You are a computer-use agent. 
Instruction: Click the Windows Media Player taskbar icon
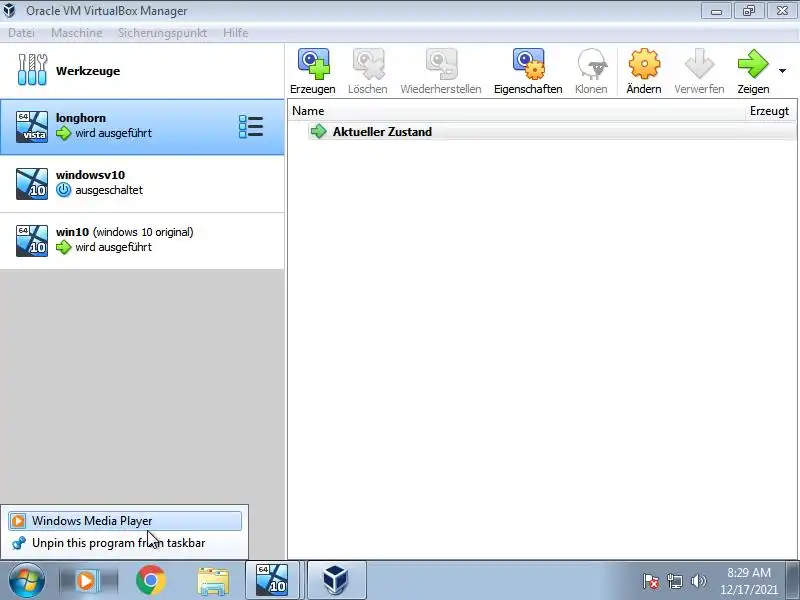pyautogui.click(x=86, y=581)
